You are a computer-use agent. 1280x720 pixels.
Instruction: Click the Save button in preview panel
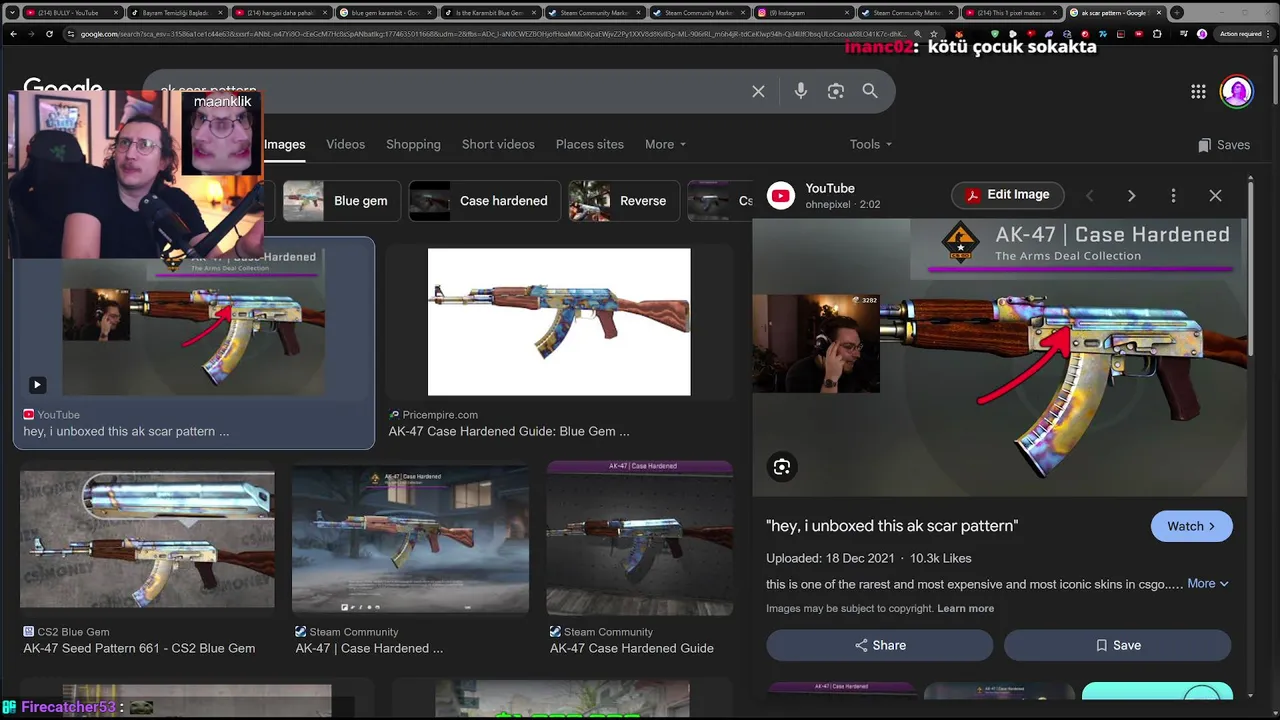tap(1117, 645)
